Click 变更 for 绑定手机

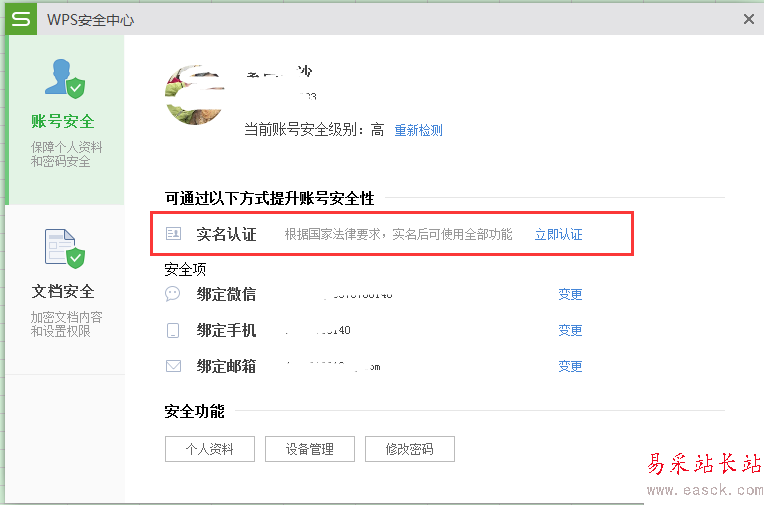[x=570, y=330]
